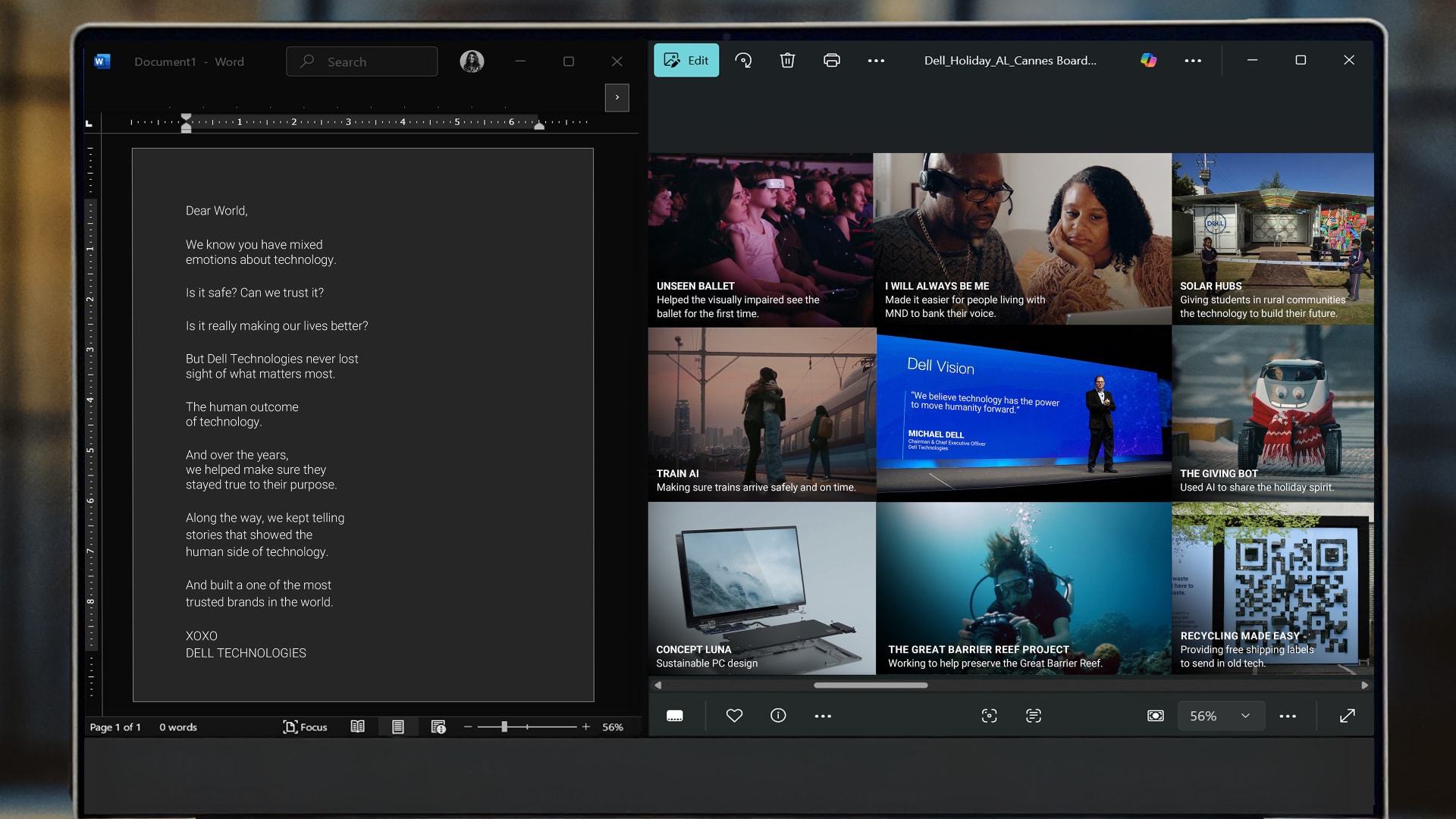
Task: Click 'TRAIN AI' caption in image
Action: coord(678,473)
